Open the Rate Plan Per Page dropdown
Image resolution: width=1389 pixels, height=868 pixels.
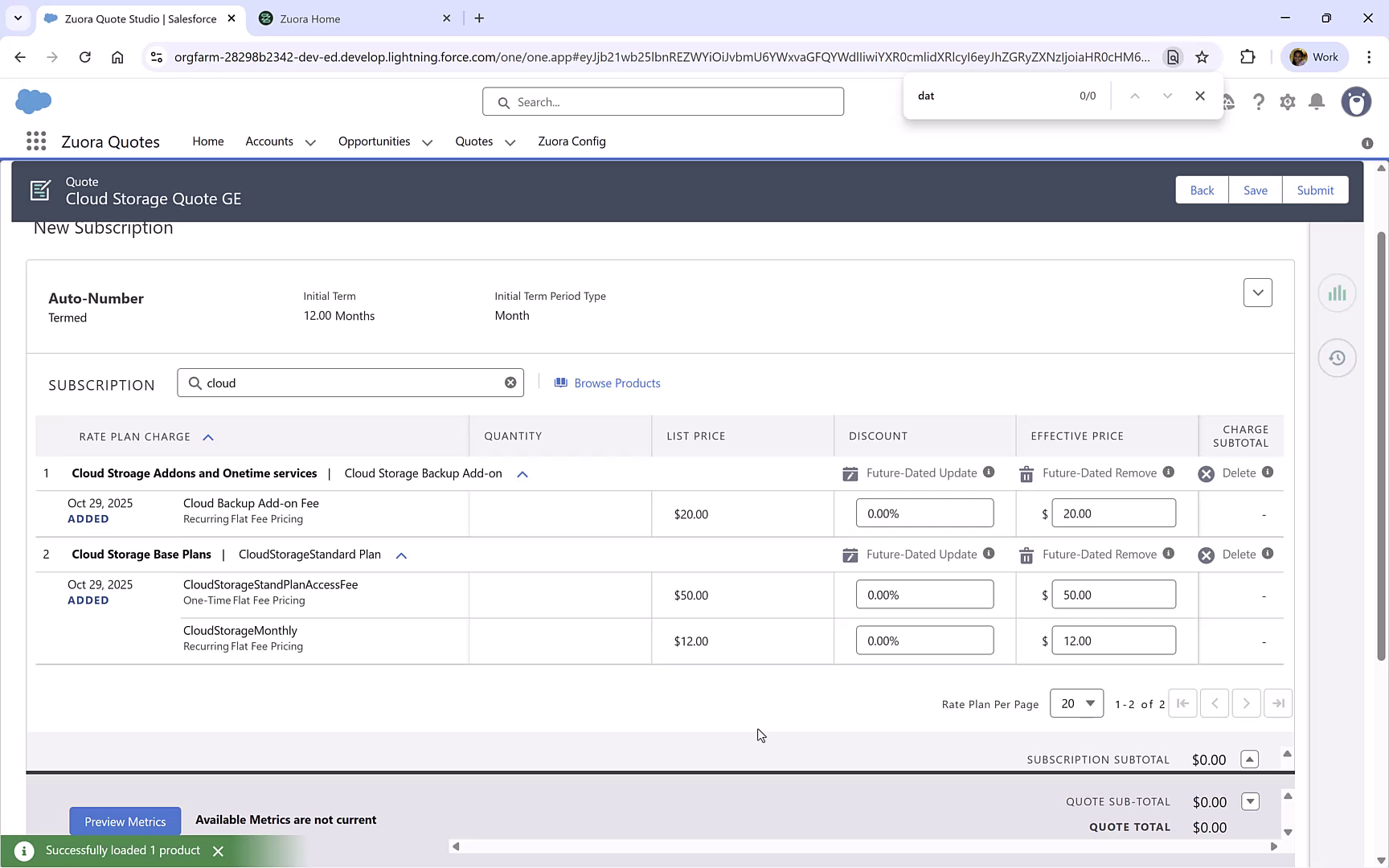[x=1076, y=702]
